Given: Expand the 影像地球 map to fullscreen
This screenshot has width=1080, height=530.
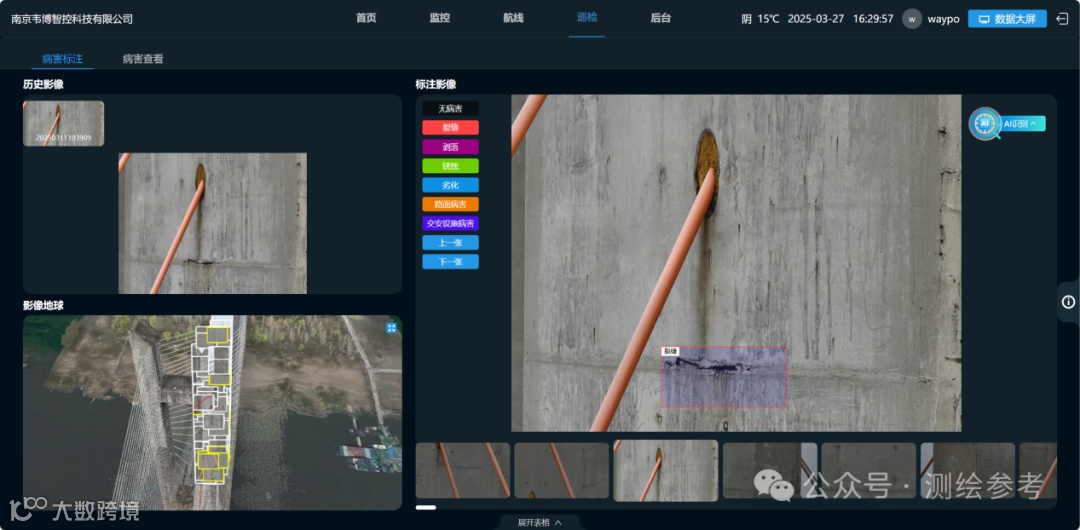Looking at the screenshot, I should [x=391, y=327].
